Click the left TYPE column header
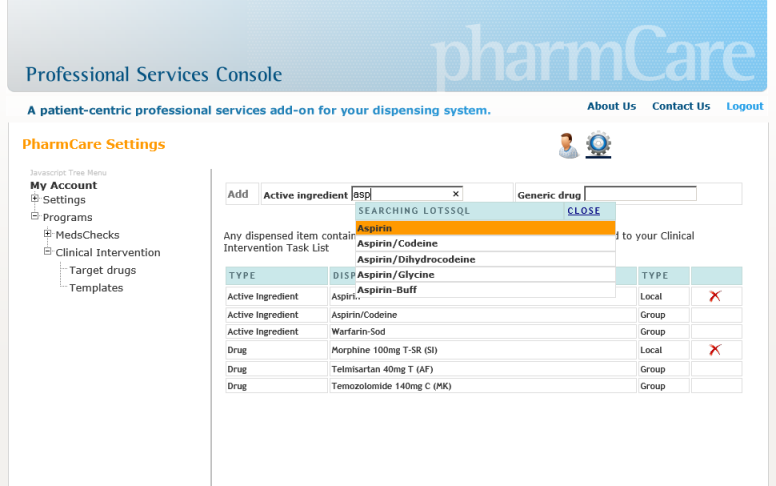Screen dimensions: 776x486 click(277, 276)
